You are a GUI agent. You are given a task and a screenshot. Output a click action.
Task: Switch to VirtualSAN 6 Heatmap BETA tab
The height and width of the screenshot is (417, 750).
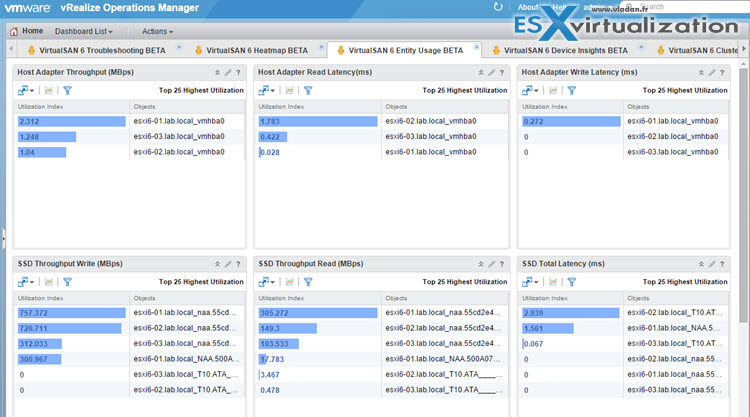click(x=257, y=50)
